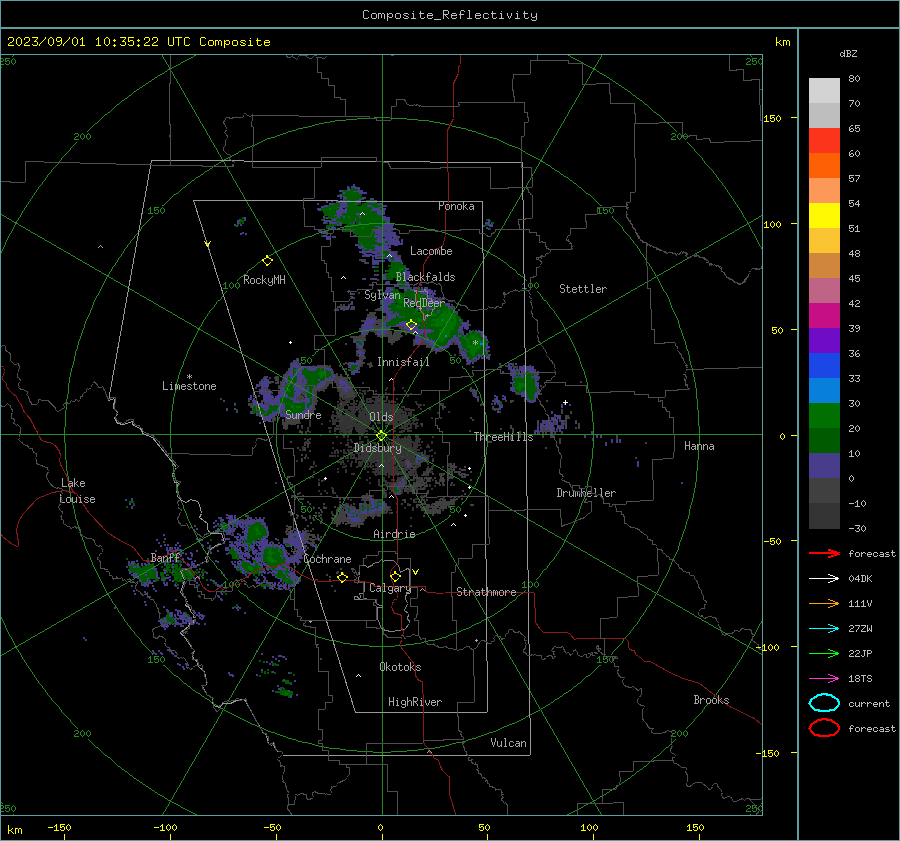Click the Olds city label
Viewport: 900px width, 841px height.
coord(381,417)
